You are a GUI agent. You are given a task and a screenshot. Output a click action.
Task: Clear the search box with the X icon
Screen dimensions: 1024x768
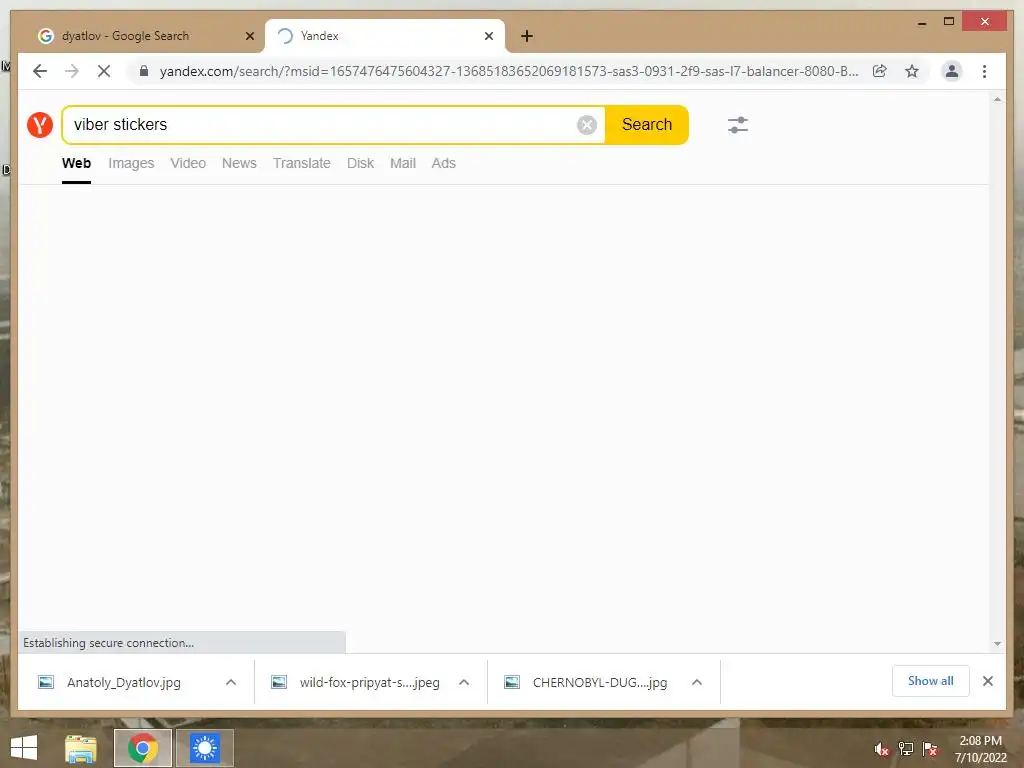[x=586, y=125]
